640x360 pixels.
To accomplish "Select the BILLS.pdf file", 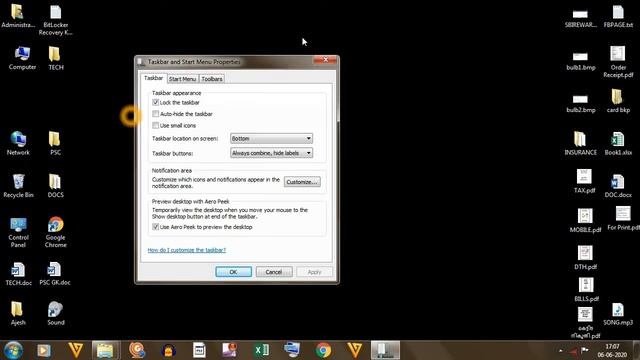I will (586, 290).
